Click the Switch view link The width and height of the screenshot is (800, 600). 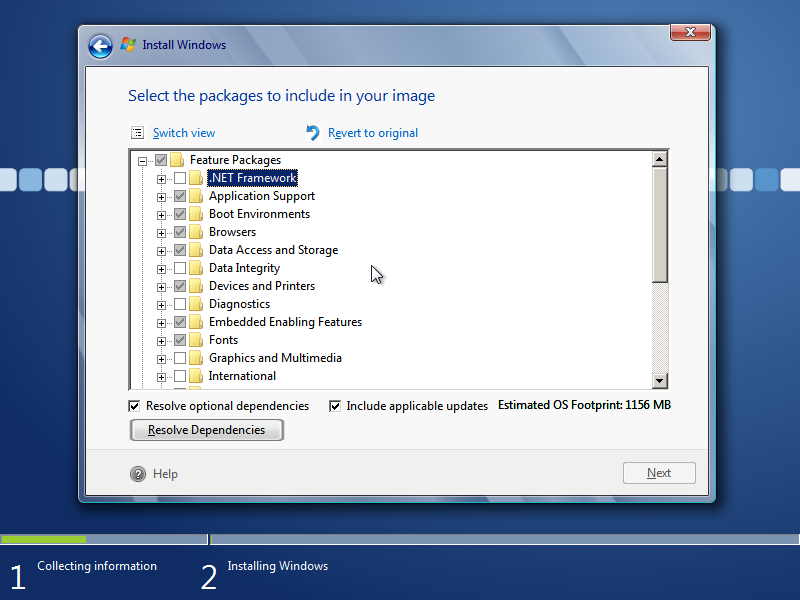[x=184, y=133]
